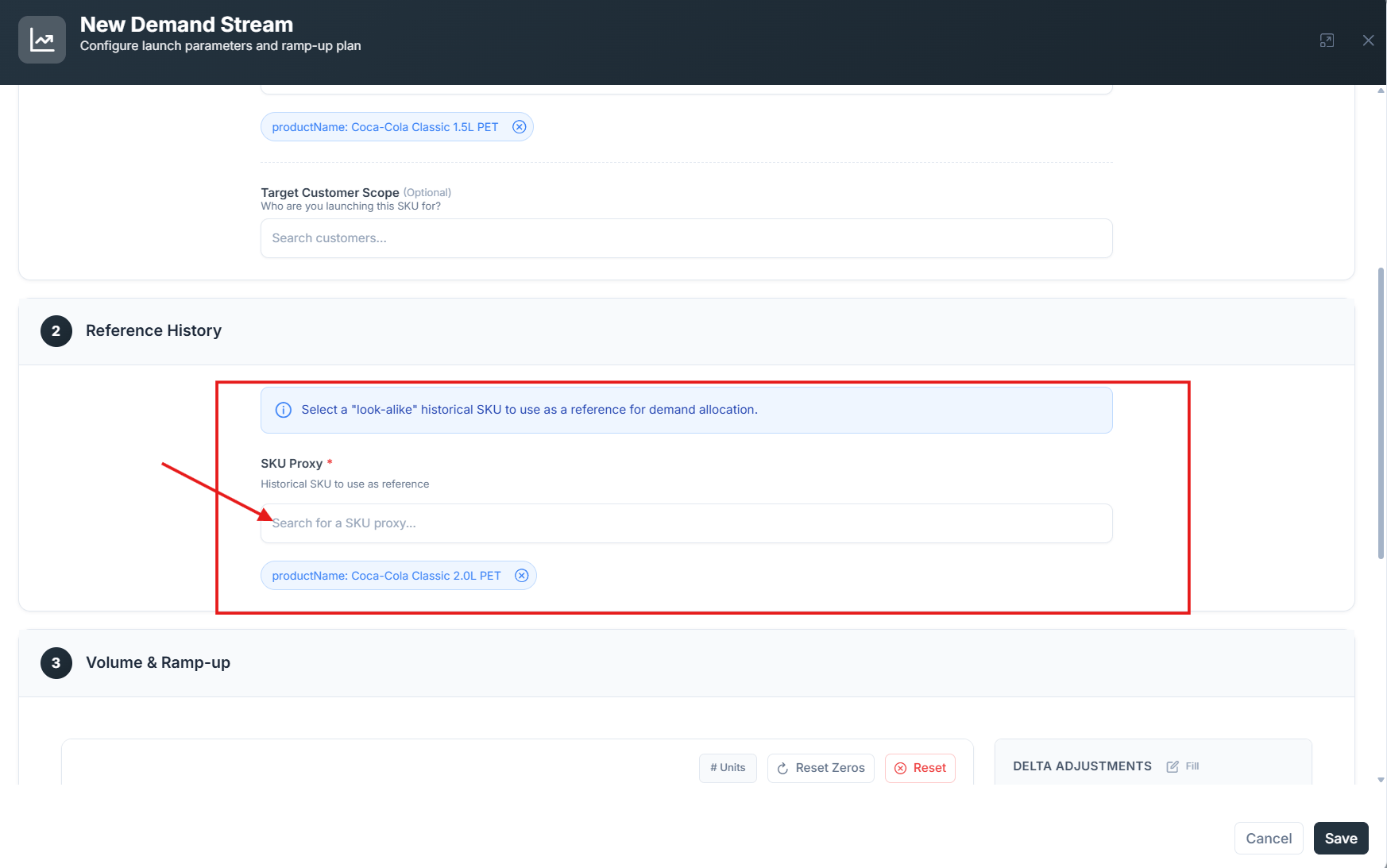
Task: Close the New Demand Stream dialog
Action: point(1368,41)
